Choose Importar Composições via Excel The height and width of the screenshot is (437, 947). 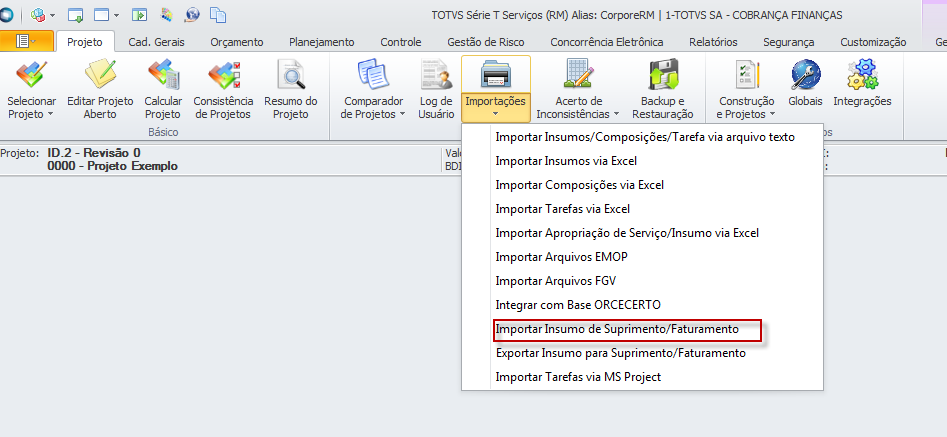(x=643, y=185)
